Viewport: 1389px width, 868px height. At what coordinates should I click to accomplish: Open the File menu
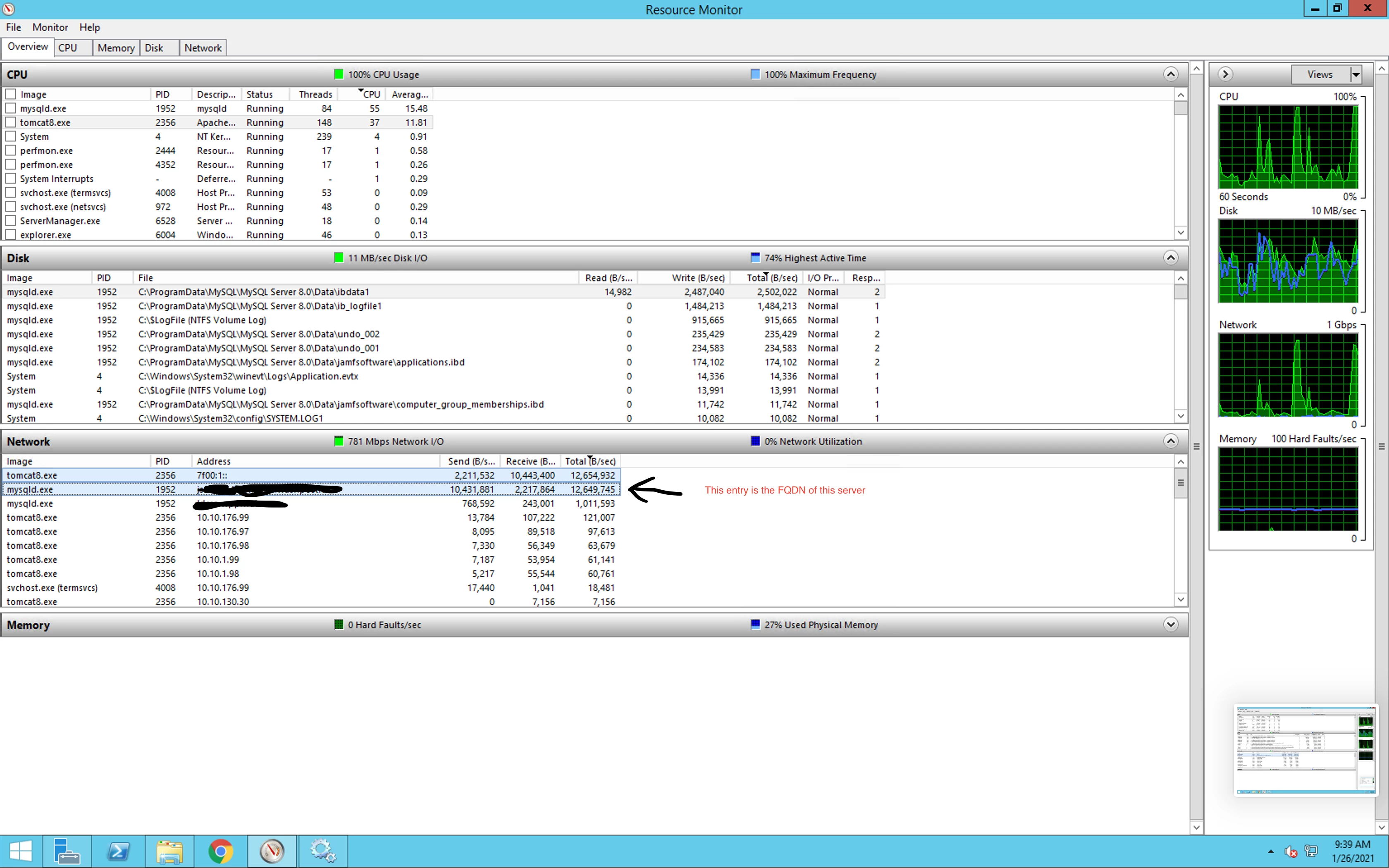13,27
